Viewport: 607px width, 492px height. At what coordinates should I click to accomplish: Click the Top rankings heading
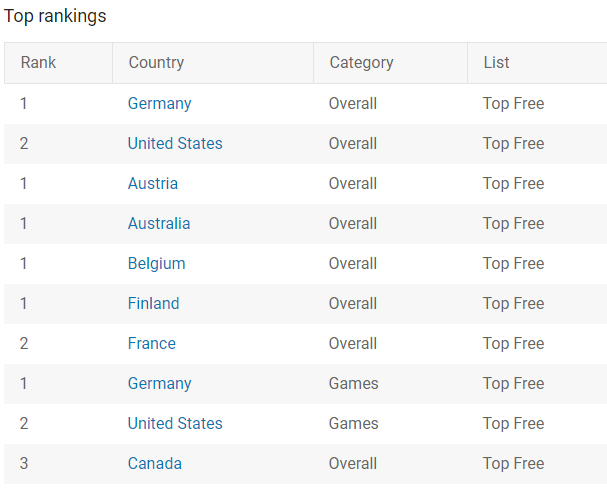coord(55,16)
